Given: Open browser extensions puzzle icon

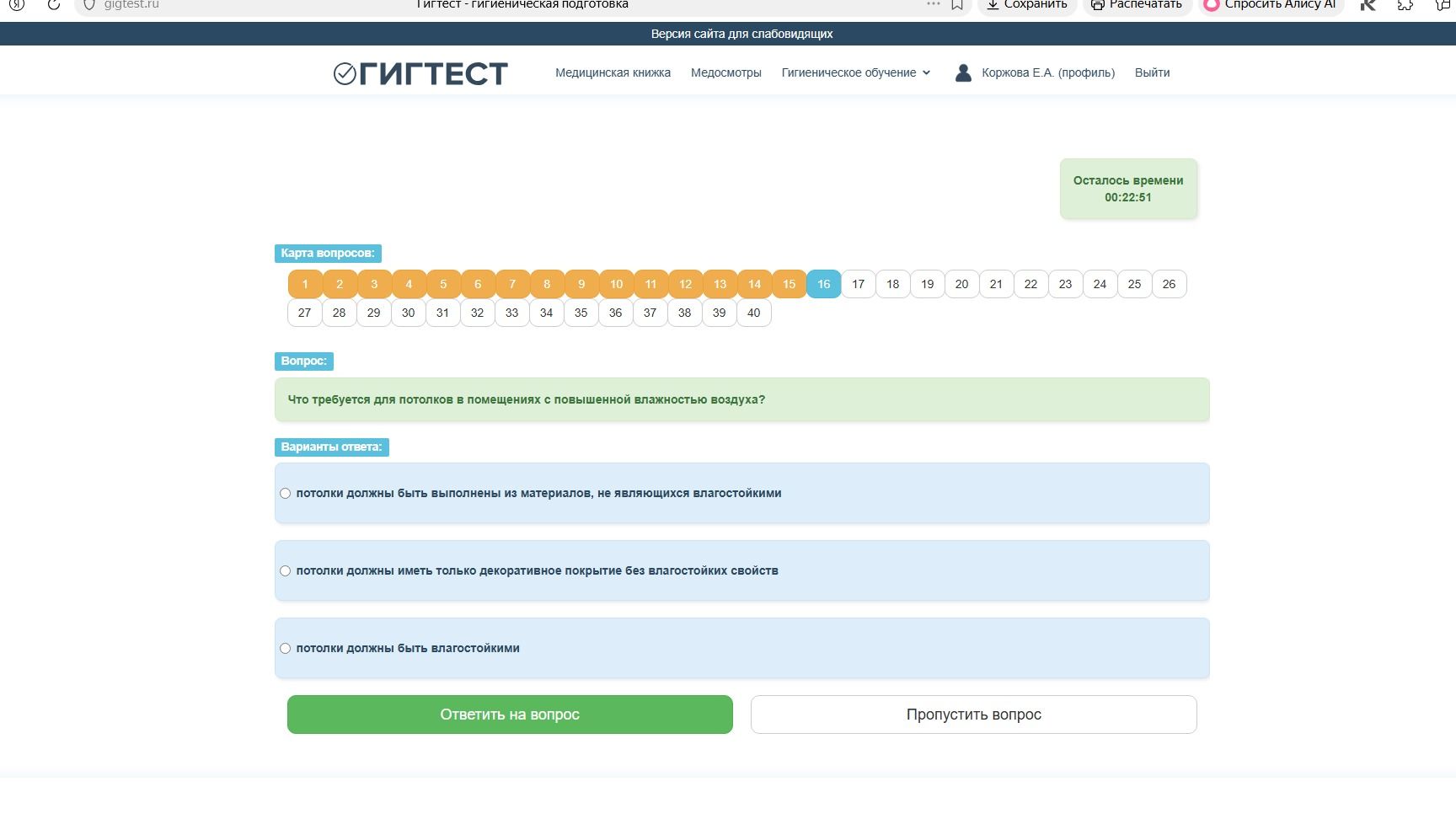Looking at the screenshot, I should [x=1405, y=4].
